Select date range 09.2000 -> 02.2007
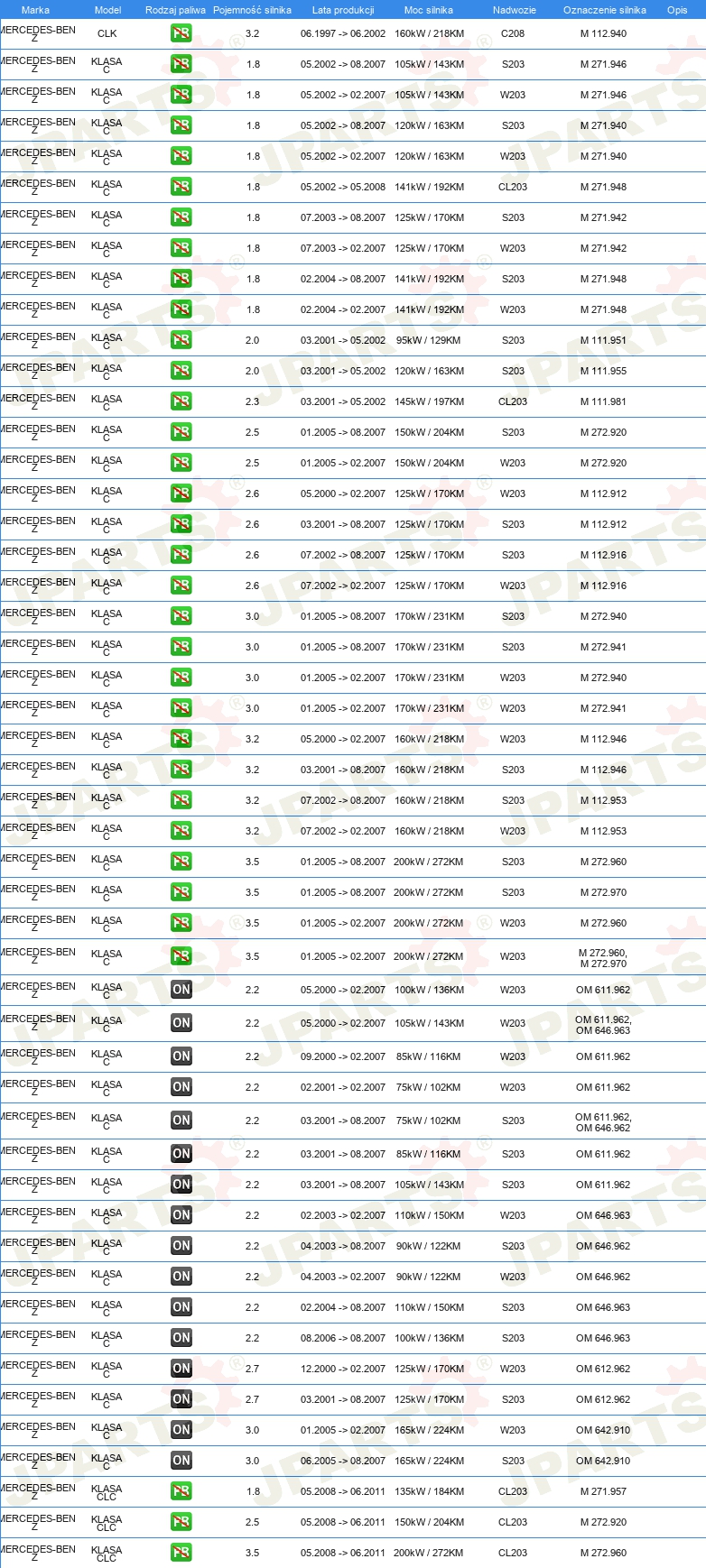 point(343,1056)
